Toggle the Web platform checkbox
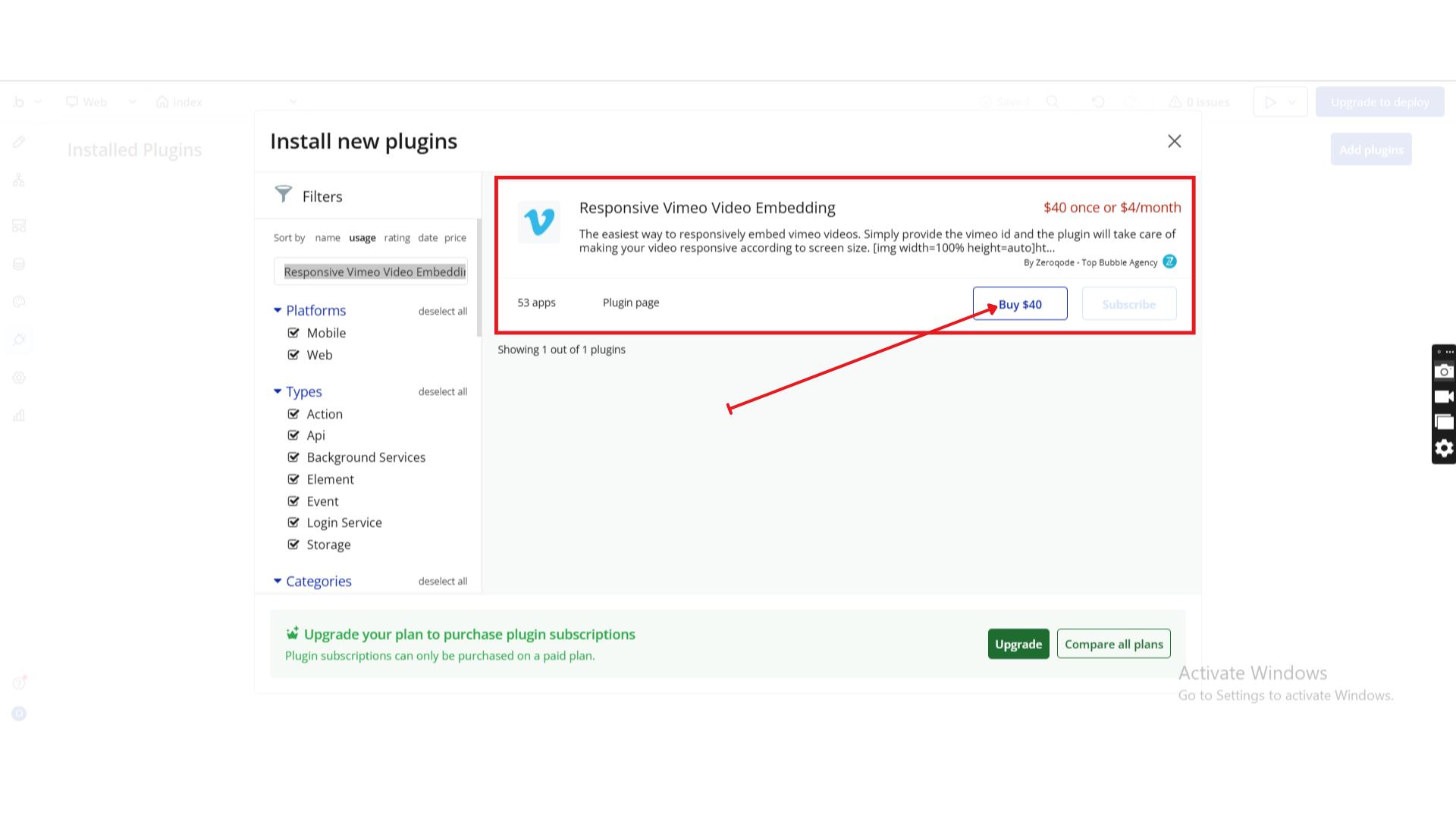The width and height of the screenshot is (1456, 819). [x=293, y=355]
